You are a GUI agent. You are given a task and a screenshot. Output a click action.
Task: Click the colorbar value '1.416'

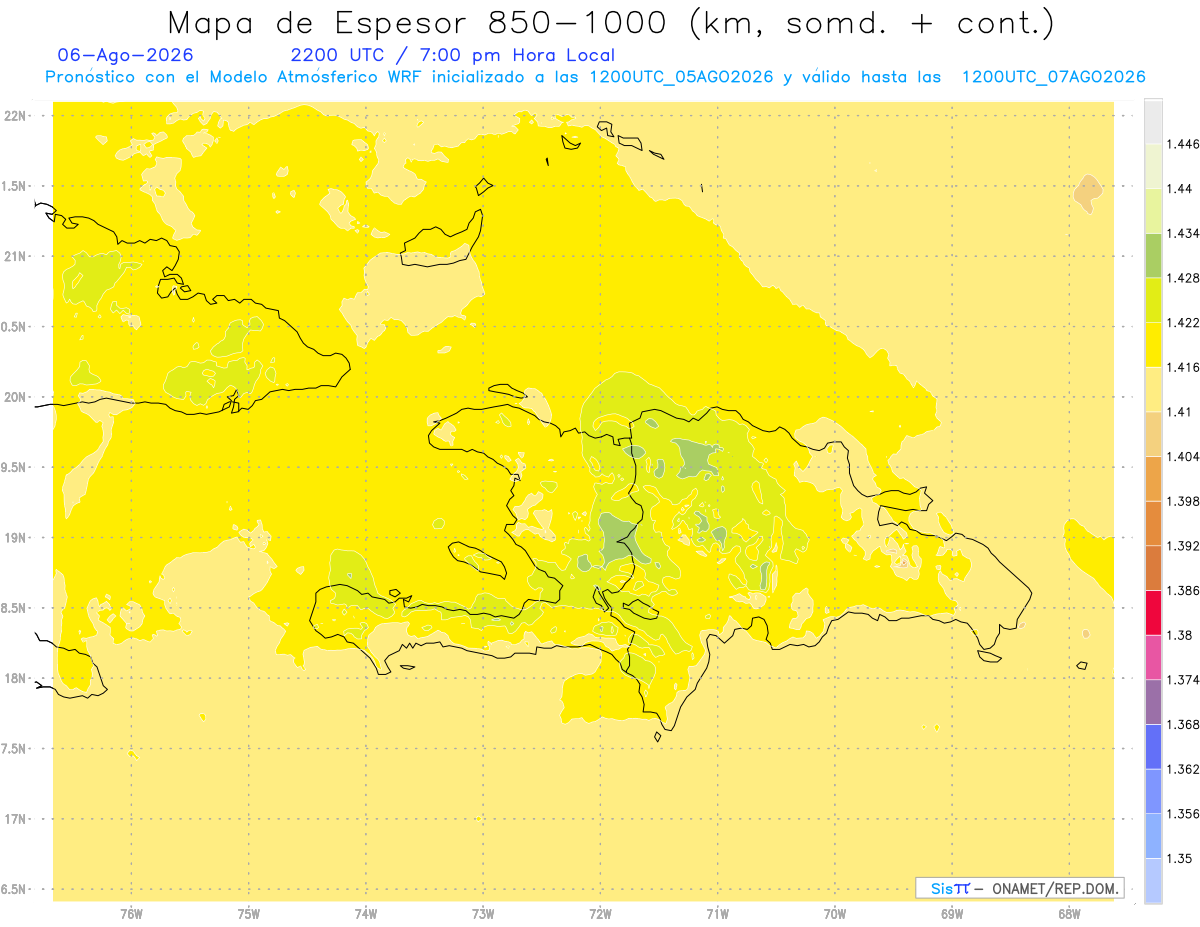tap(1182, 367)
